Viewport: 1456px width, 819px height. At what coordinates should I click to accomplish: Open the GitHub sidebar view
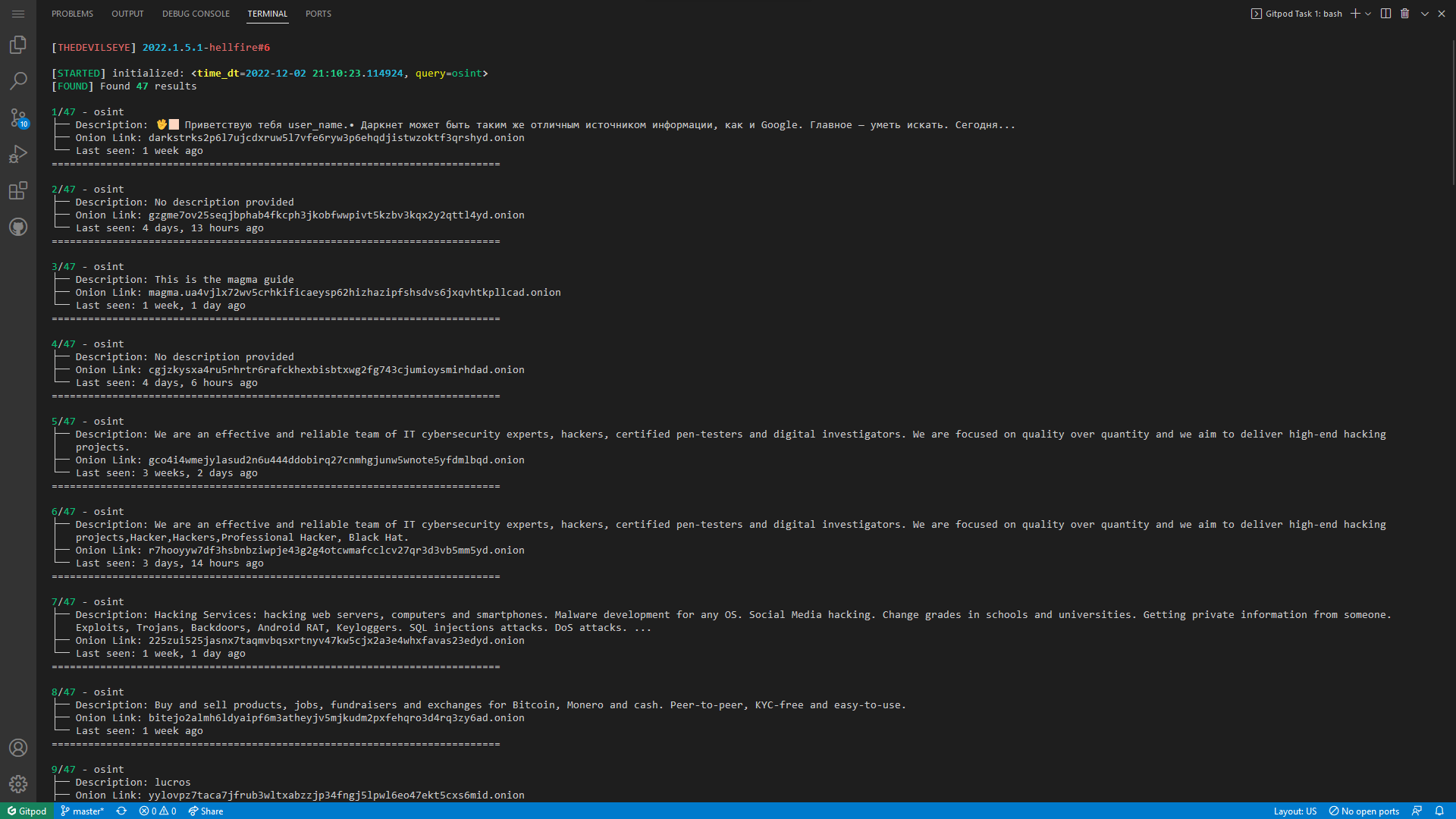[x=18, y=227]
